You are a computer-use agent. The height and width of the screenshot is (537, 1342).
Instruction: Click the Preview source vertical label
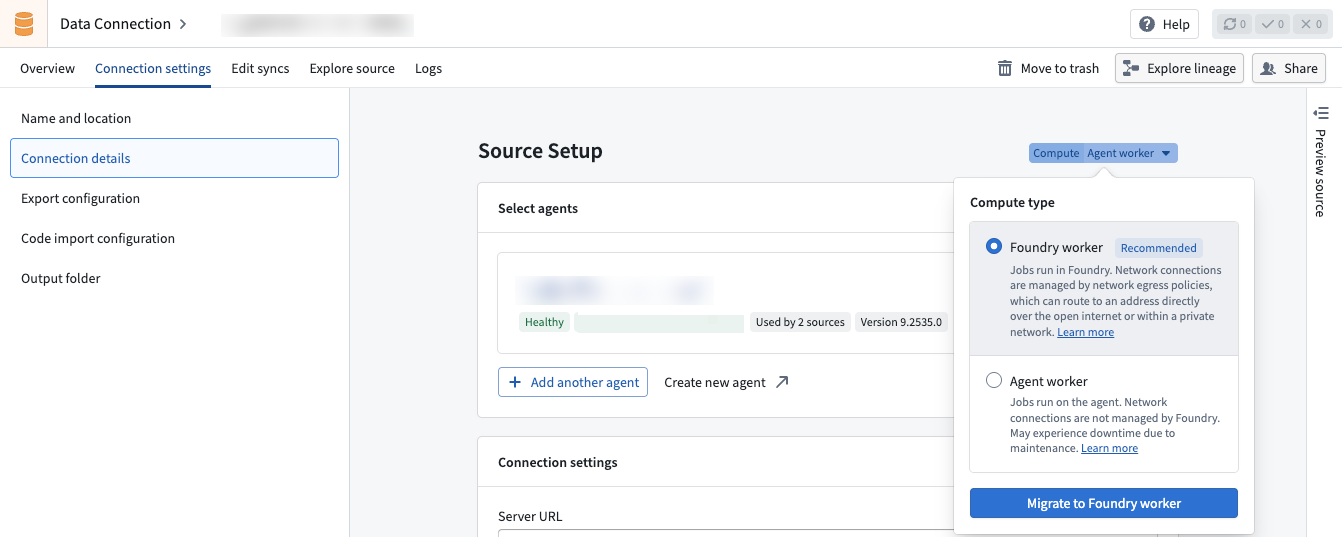point(1320,172)
